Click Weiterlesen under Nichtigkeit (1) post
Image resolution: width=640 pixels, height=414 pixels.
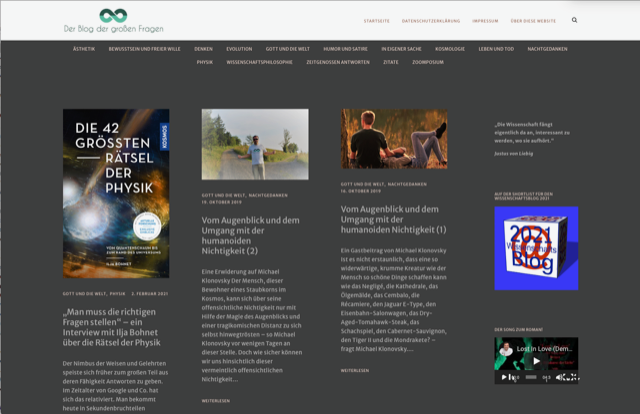[355, 371]
